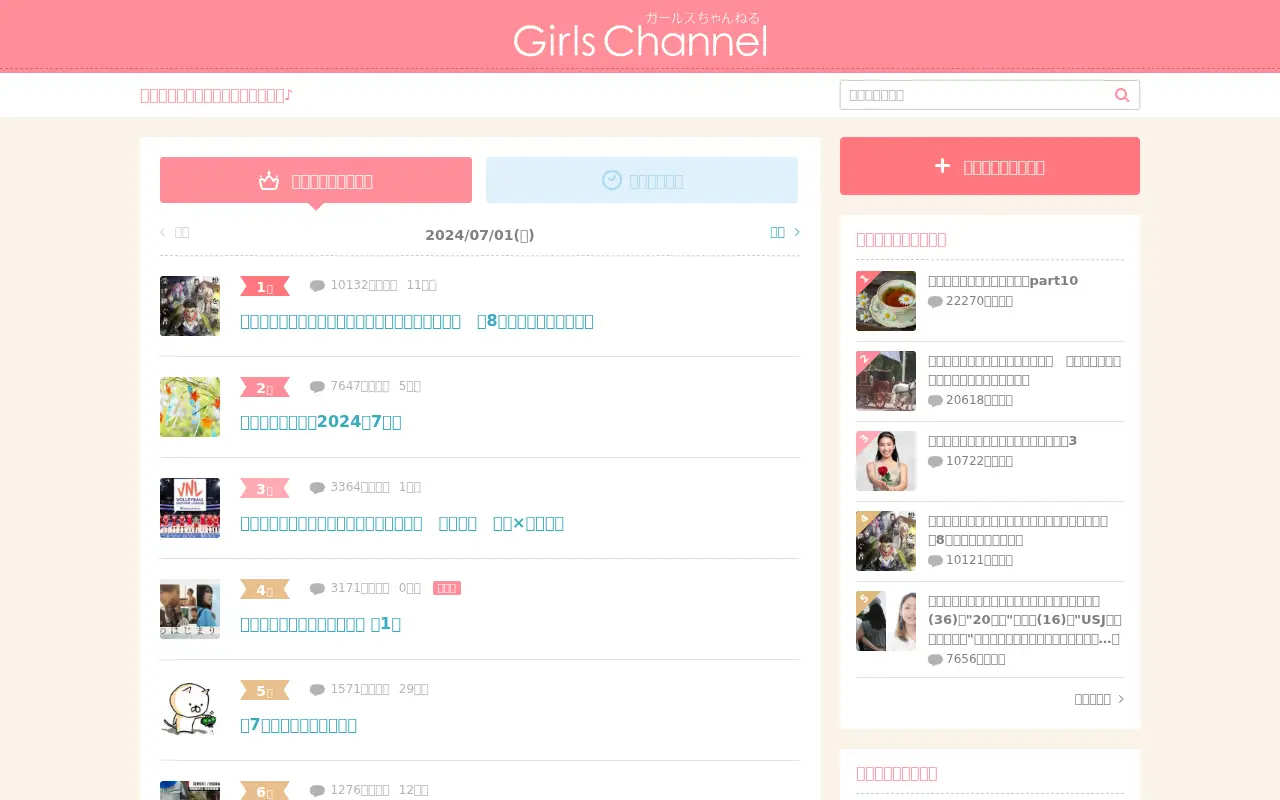Click the comment bubble icon beside 3171

(x=317, y=589)
